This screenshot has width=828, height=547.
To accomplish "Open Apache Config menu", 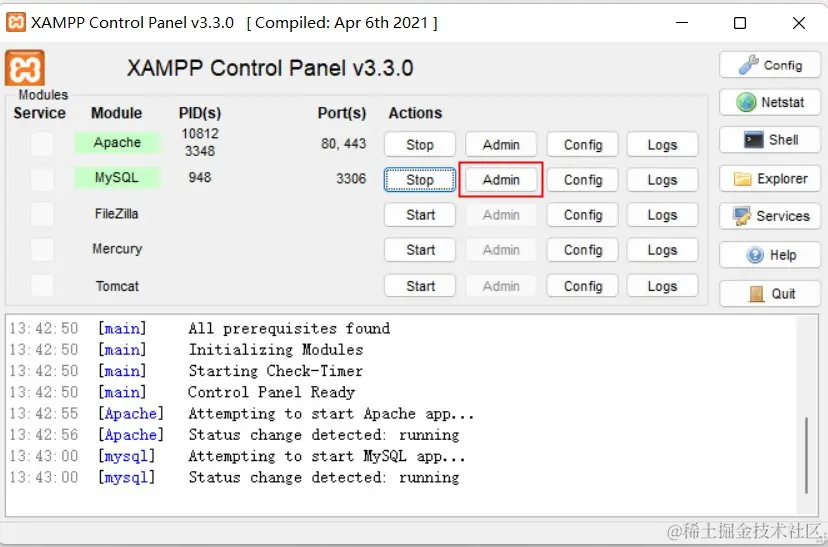I will pos(582,144).
